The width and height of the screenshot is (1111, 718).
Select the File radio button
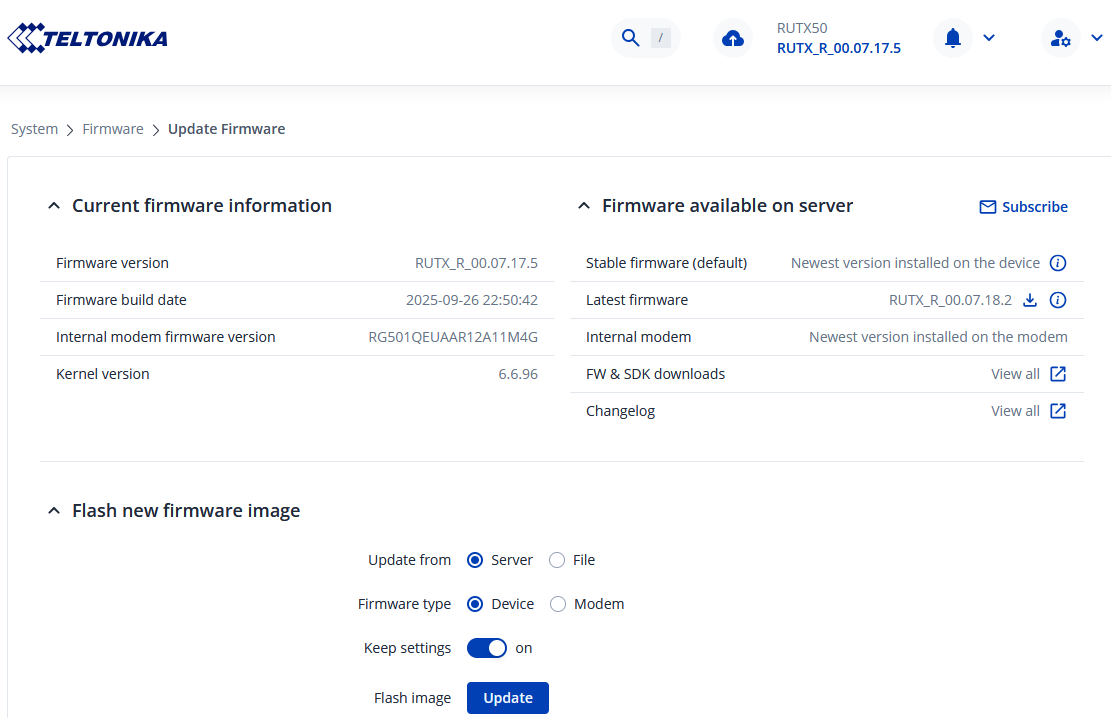pos(557,560)
